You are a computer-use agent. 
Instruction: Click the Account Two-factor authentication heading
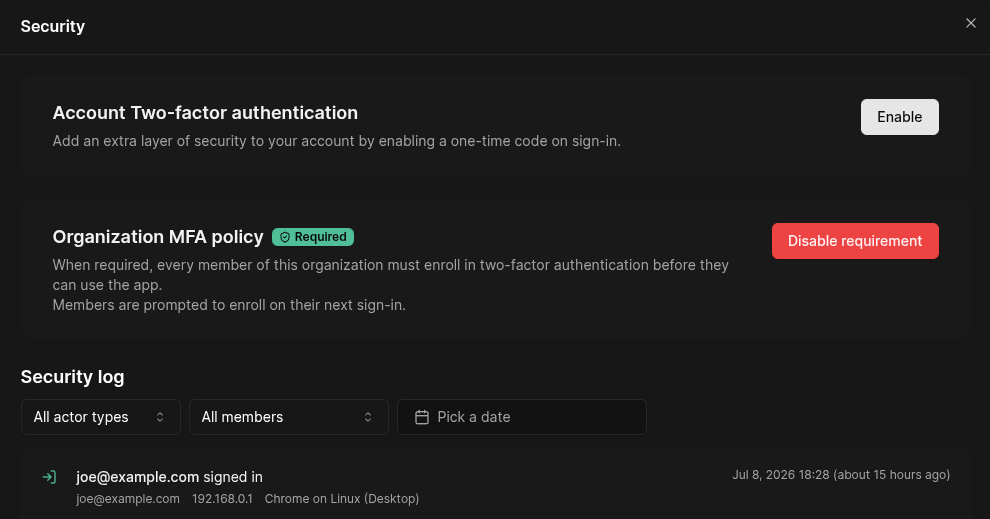pos(205,112)
